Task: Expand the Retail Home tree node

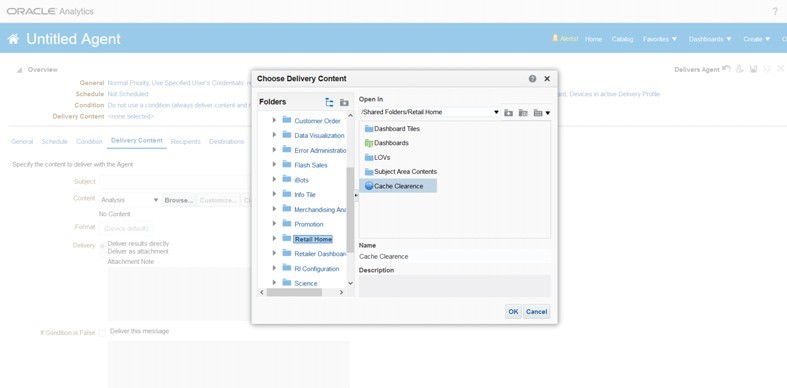Action: point(274,238)
